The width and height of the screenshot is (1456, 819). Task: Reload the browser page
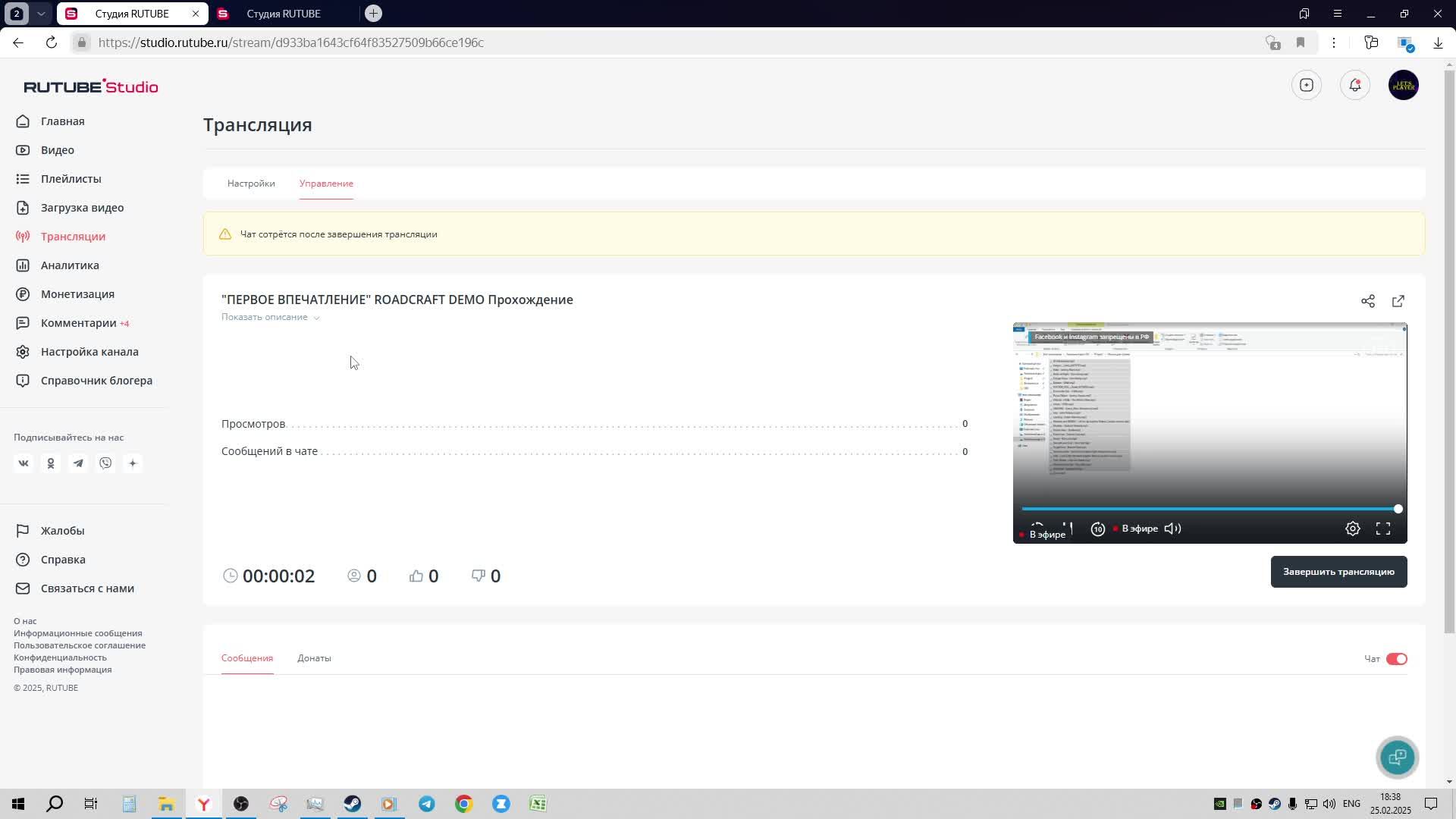click(x=52, y=42)
